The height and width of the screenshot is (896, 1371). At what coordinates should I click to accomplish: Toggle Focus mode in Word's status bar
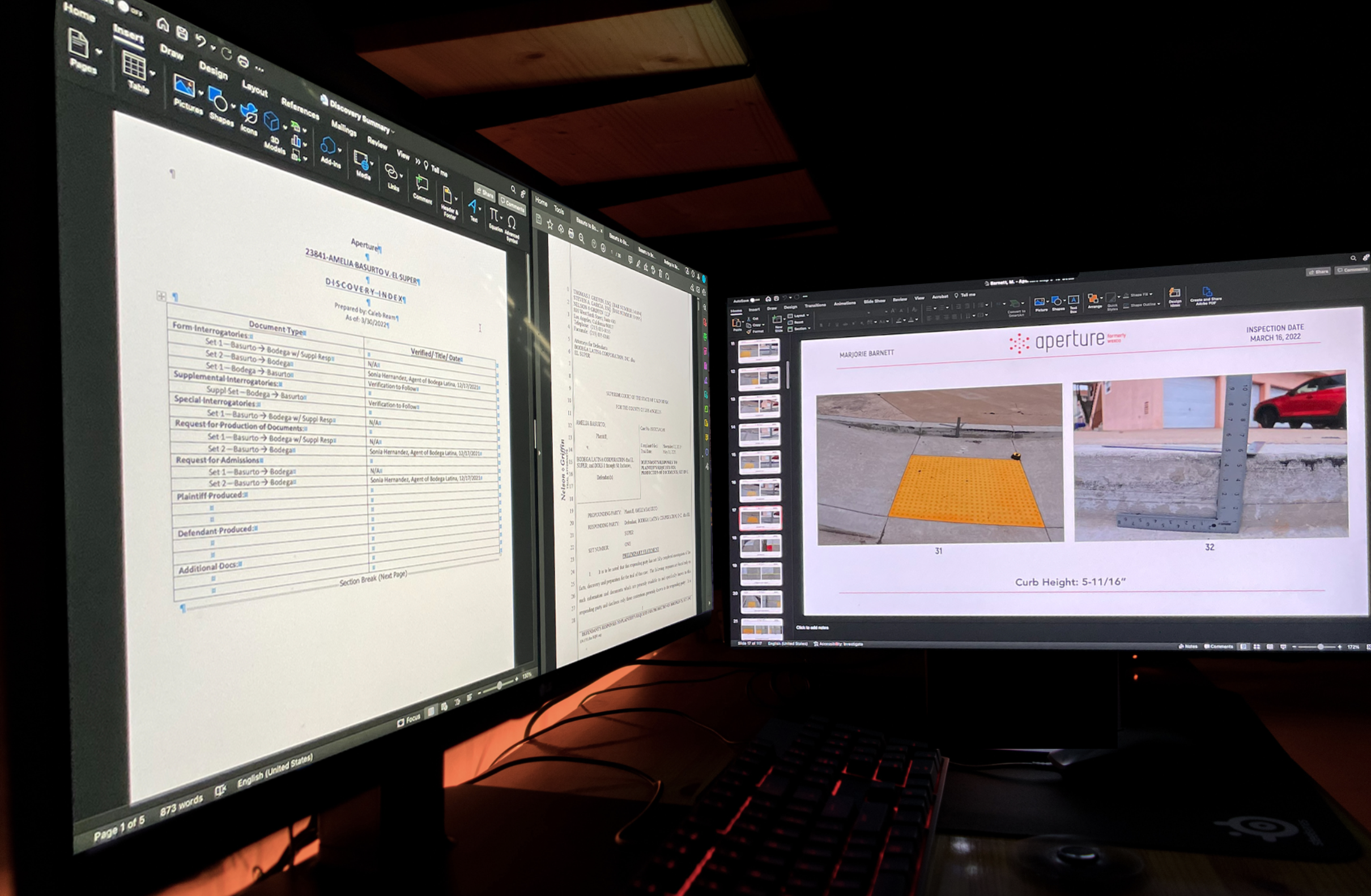coord(410,719)
